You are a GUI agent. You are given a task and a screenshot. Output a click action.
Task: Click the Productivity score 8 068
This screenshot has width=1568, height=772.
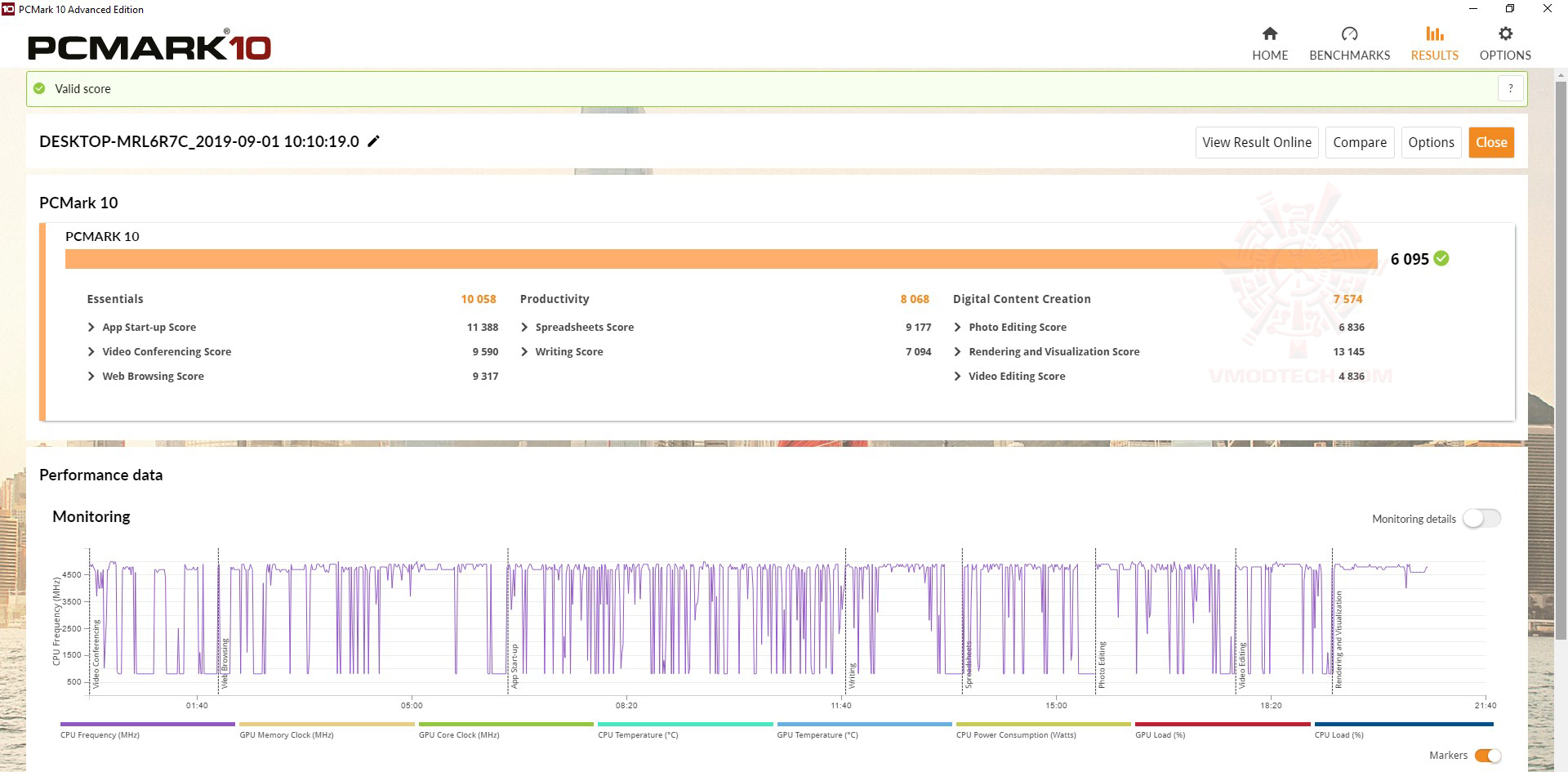915,299
